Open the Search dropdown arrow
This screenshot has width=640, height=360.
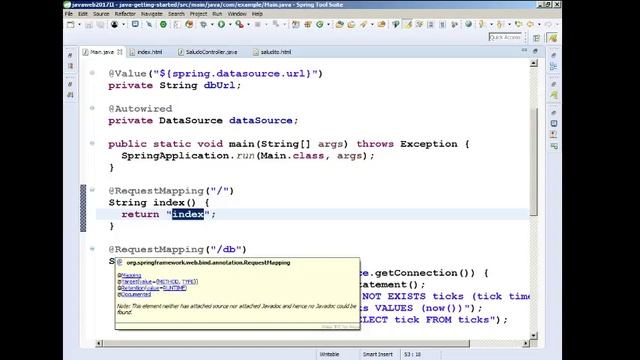pos(372,24)
